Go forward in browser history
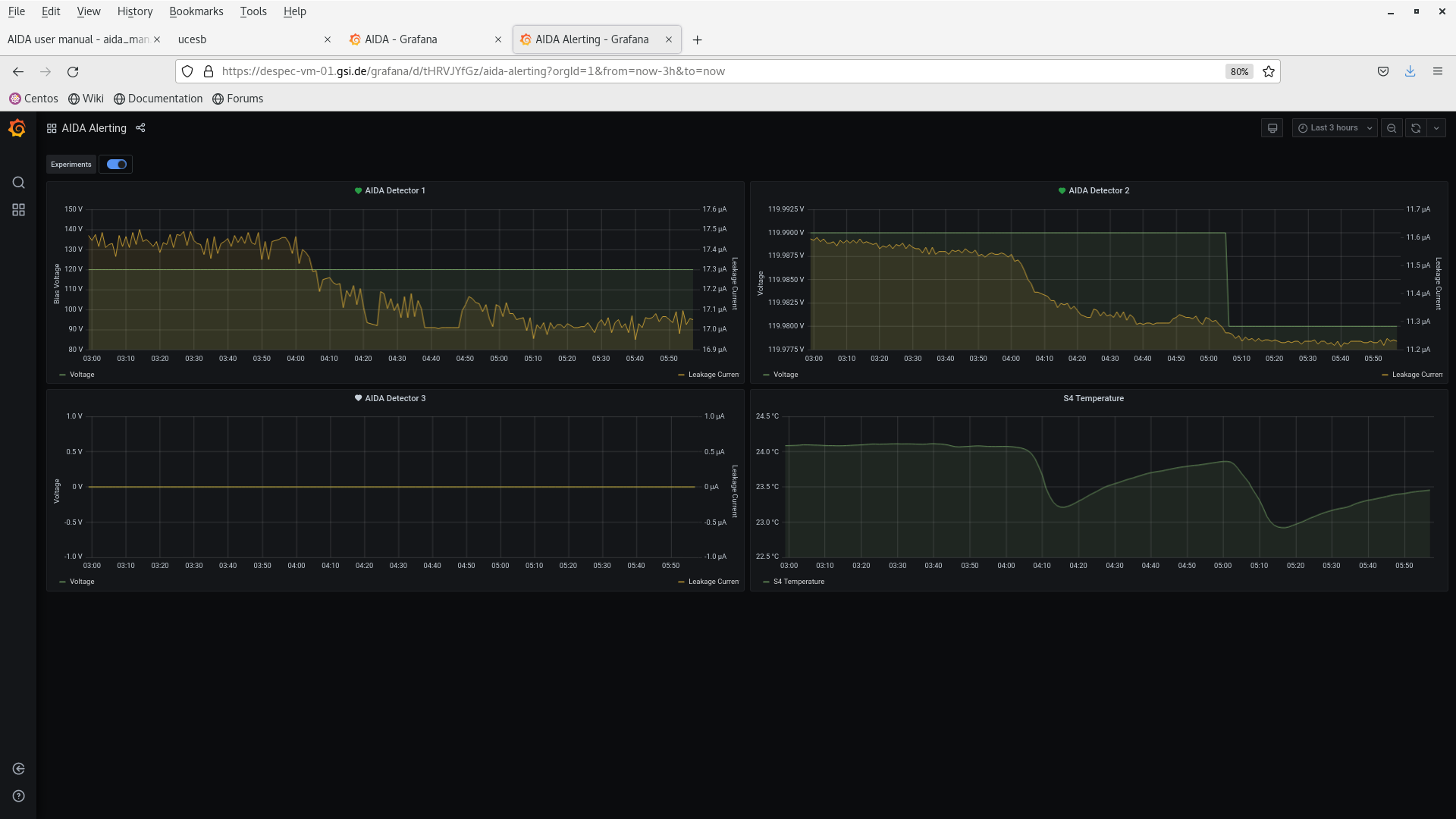 45,71
